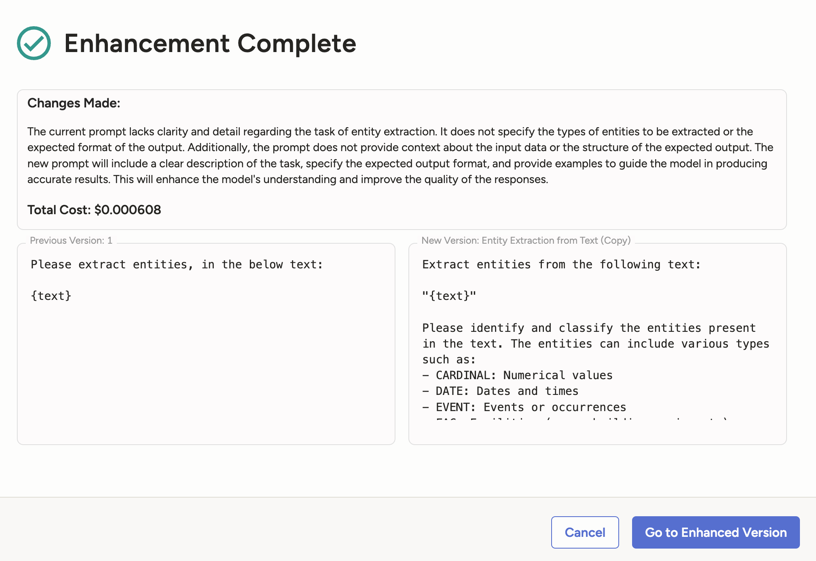Go to Enhanced Version
816x561 pixels.
[x=715, y=532]
